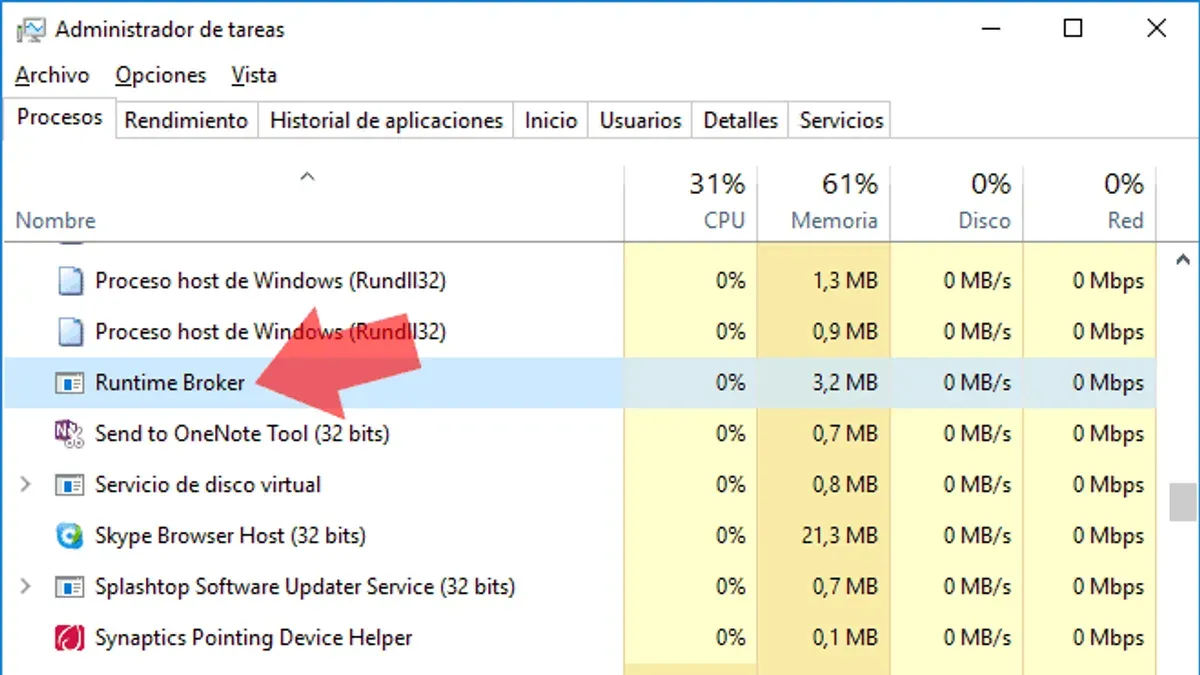Click the Administrador de tareas title bar icon
The width and height of the screenshot is (1200, 675).
point(30,30)
